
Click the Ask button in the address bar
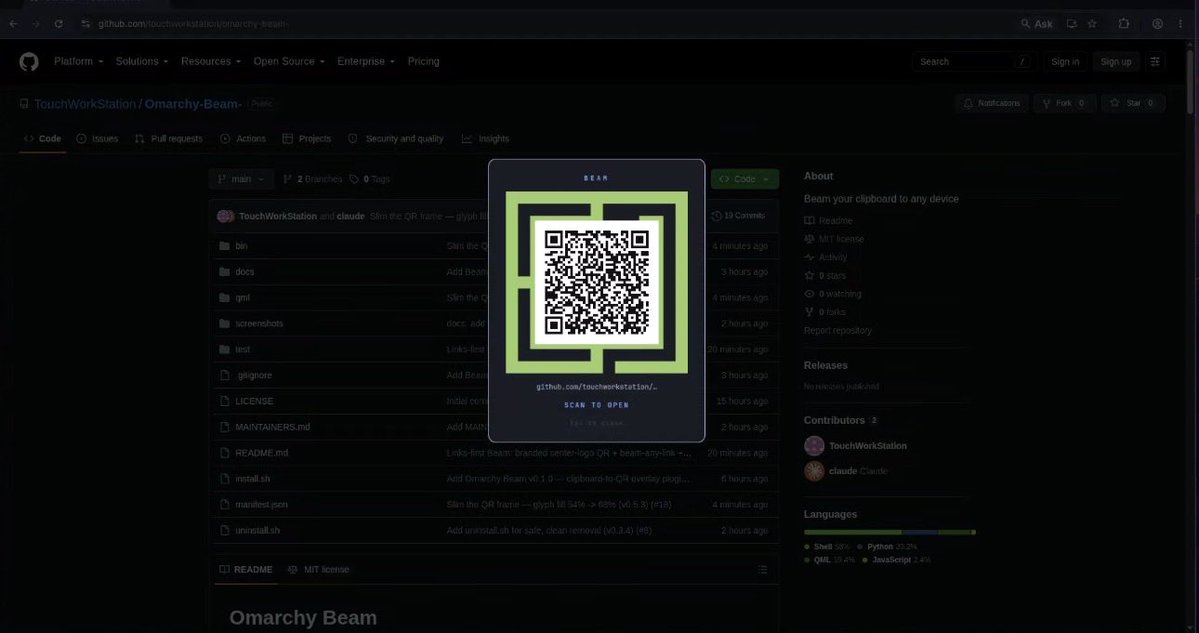(1037, 24)
